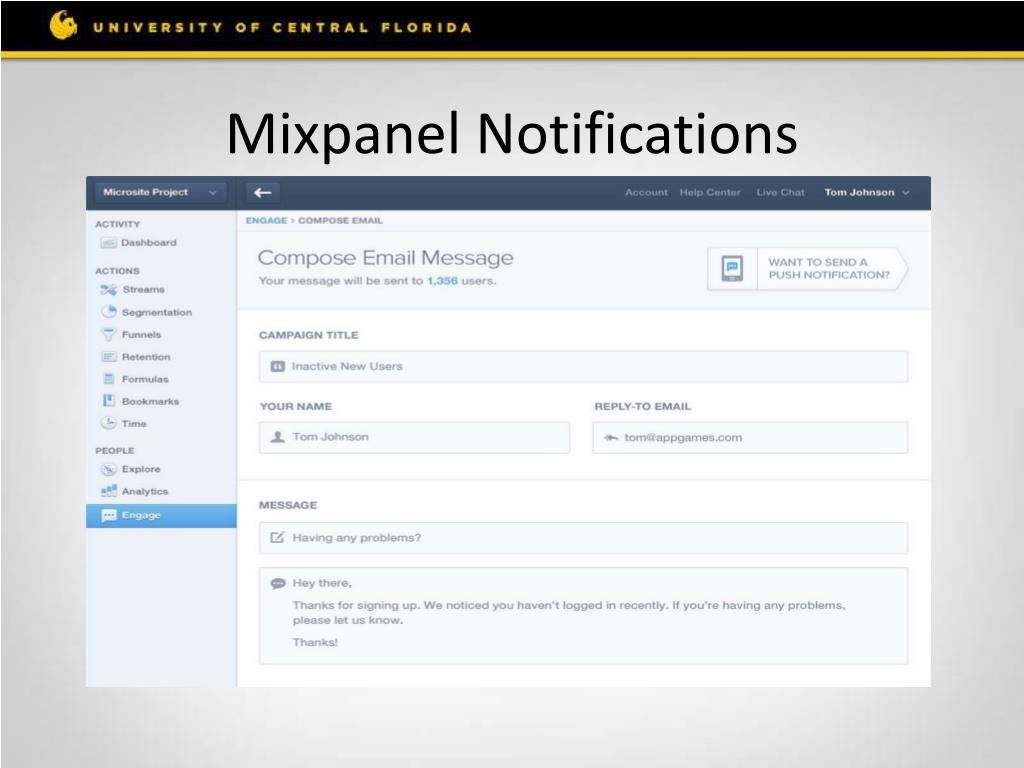1024x768 pixels.
Task: Open Live Chat
Action: click(x=780, y=192)
